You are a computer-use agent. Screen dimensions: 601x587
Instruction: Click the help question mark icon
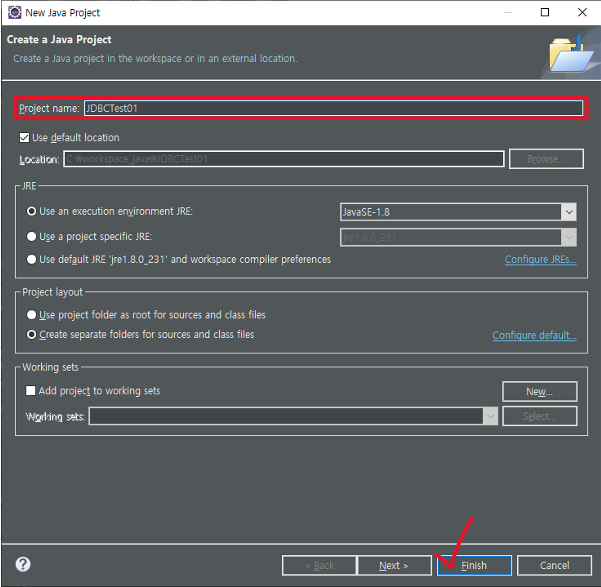[x=23, y=564]
